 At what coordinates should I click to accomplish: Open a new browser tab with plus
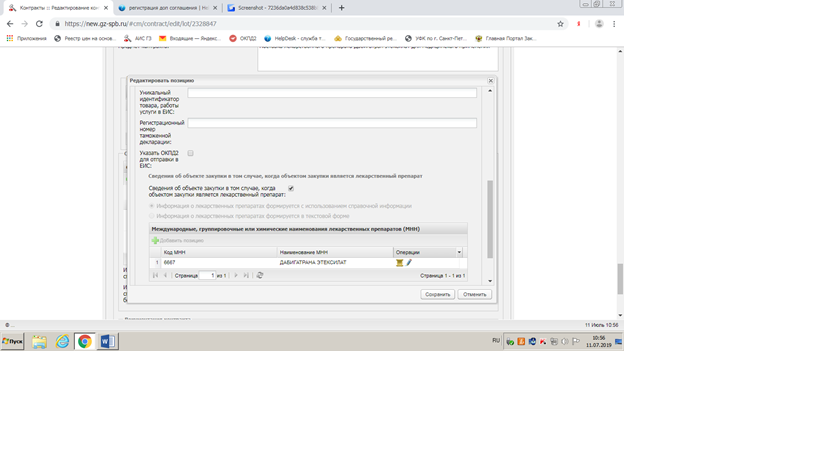342,8
